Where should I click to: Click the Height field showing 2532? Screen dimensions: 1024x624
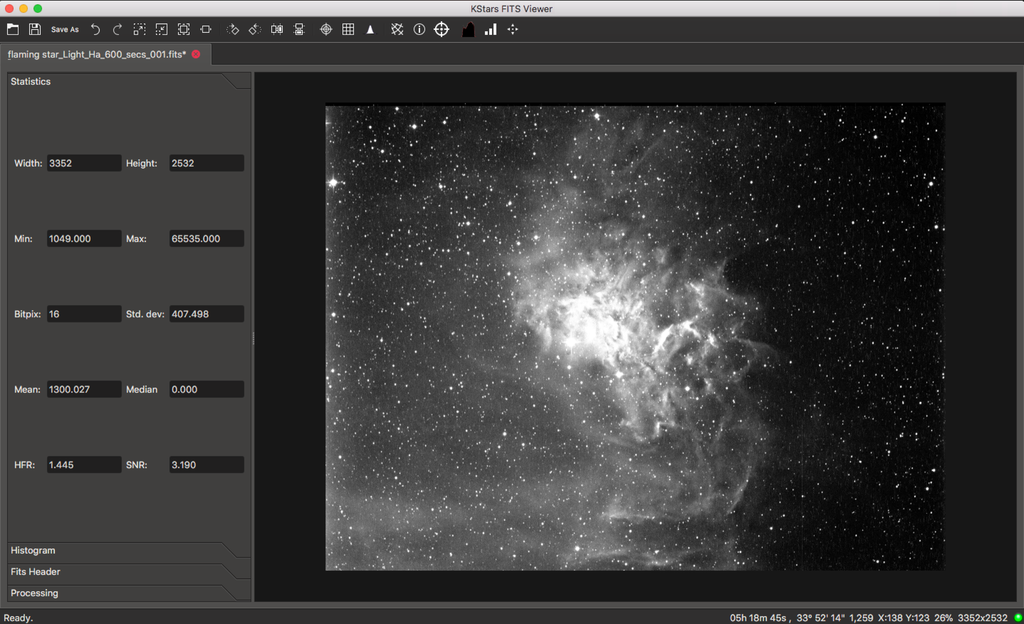coord(206,163)
